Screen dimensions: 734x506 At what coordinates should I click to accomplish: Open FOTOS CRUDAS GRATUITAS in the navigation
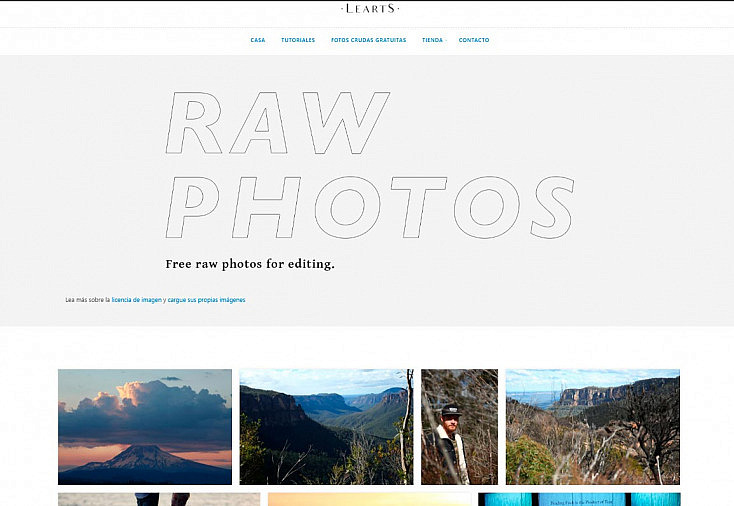tap(368, 40)
